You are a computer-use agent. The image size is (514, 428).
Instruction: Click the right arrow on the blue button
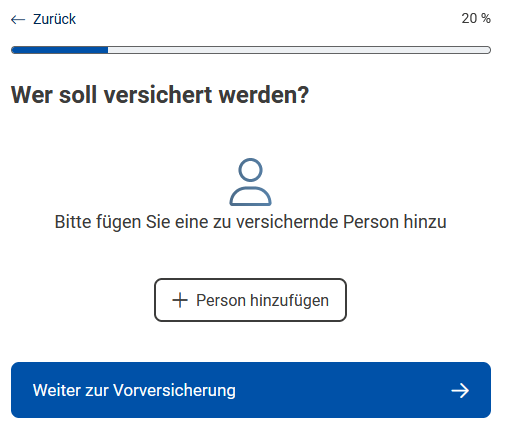click(x=460, y=390)
